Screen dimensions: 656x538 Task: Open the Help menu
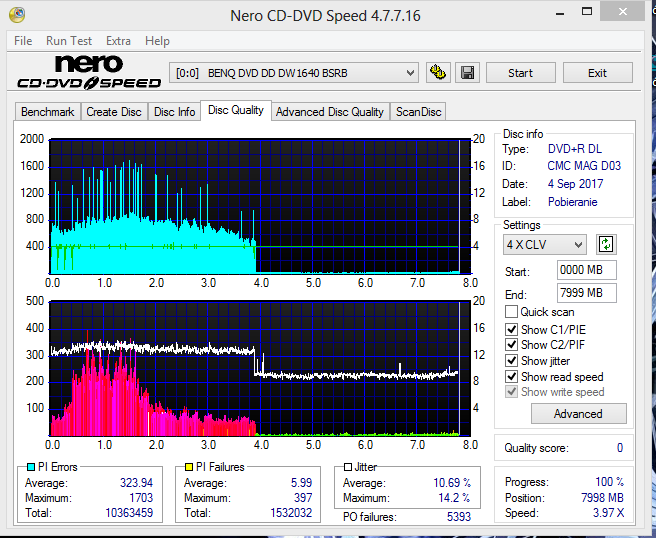click(x=157, y=41)
